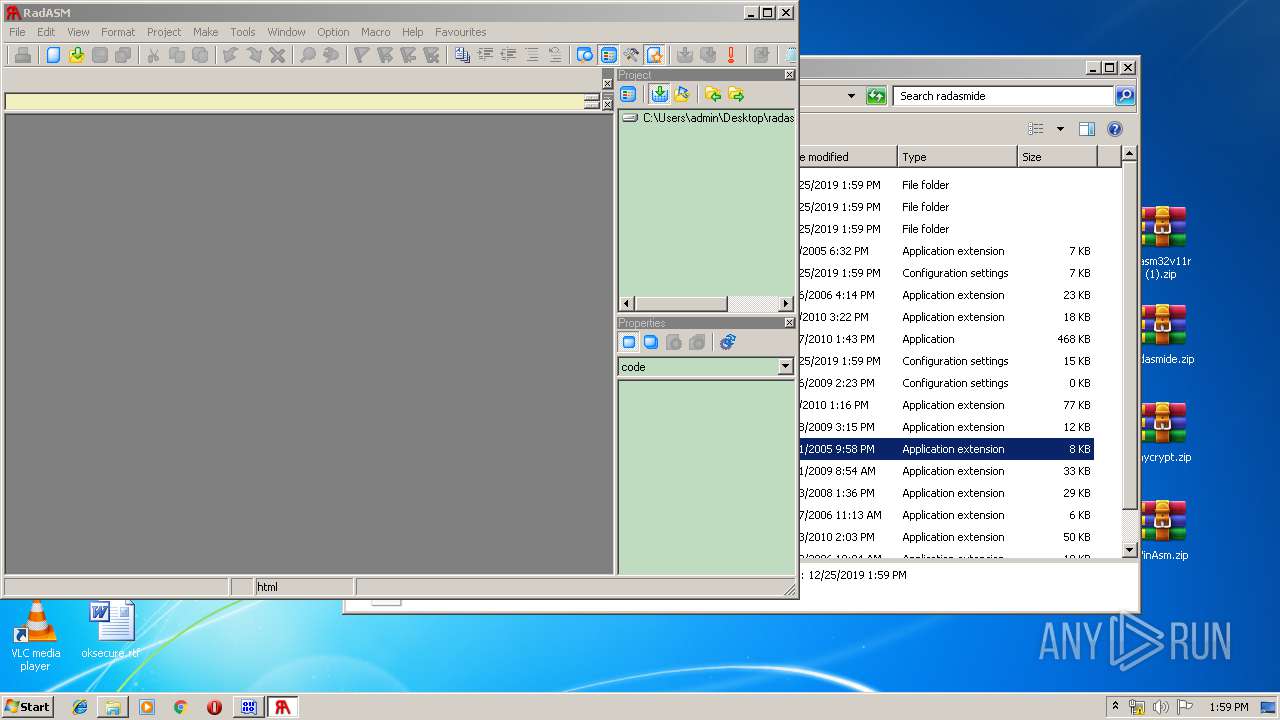This screenshot has height=720, width=1280.
Task: Open the File menu
Action: pyautogui.click(x=17, y=32)
